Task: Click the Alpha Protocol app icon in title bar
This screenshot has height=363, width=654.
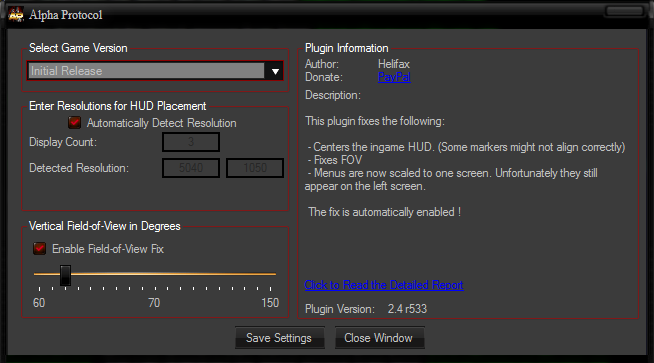Action: coord(16,15)
